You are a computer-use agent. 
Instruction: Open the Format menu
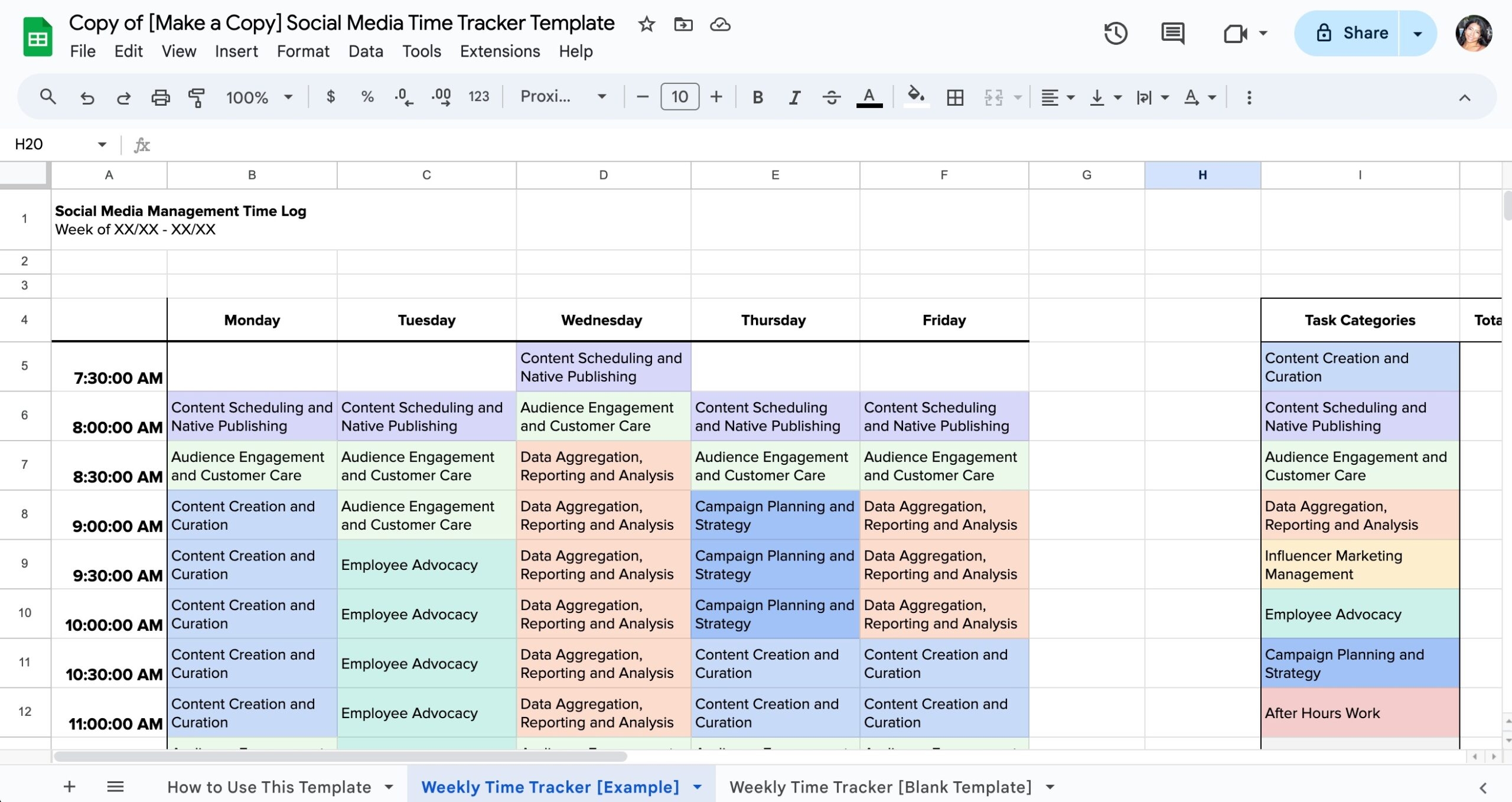click(302, 52)
